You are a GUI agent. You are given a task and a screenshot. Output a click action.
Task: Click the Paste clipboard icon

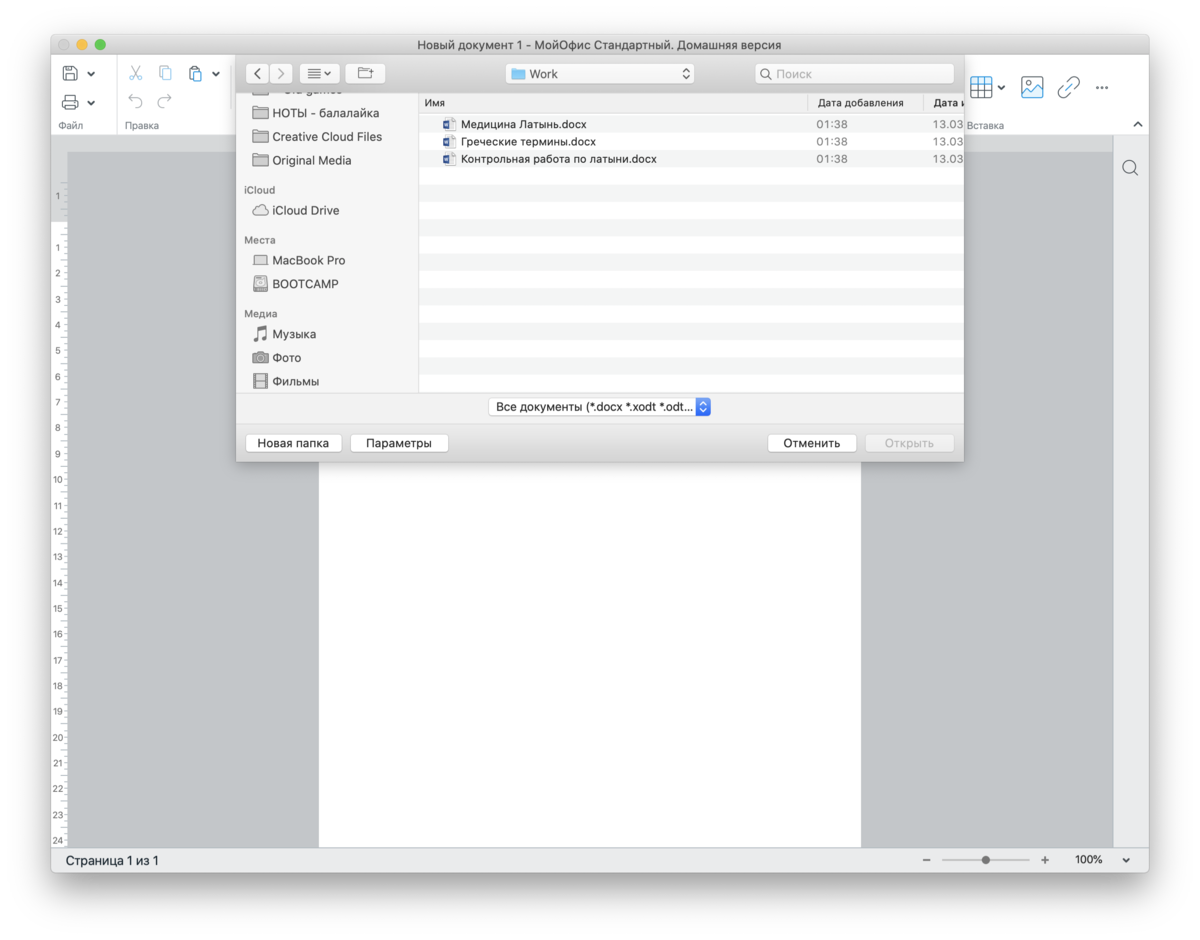[x=195, y=73]
